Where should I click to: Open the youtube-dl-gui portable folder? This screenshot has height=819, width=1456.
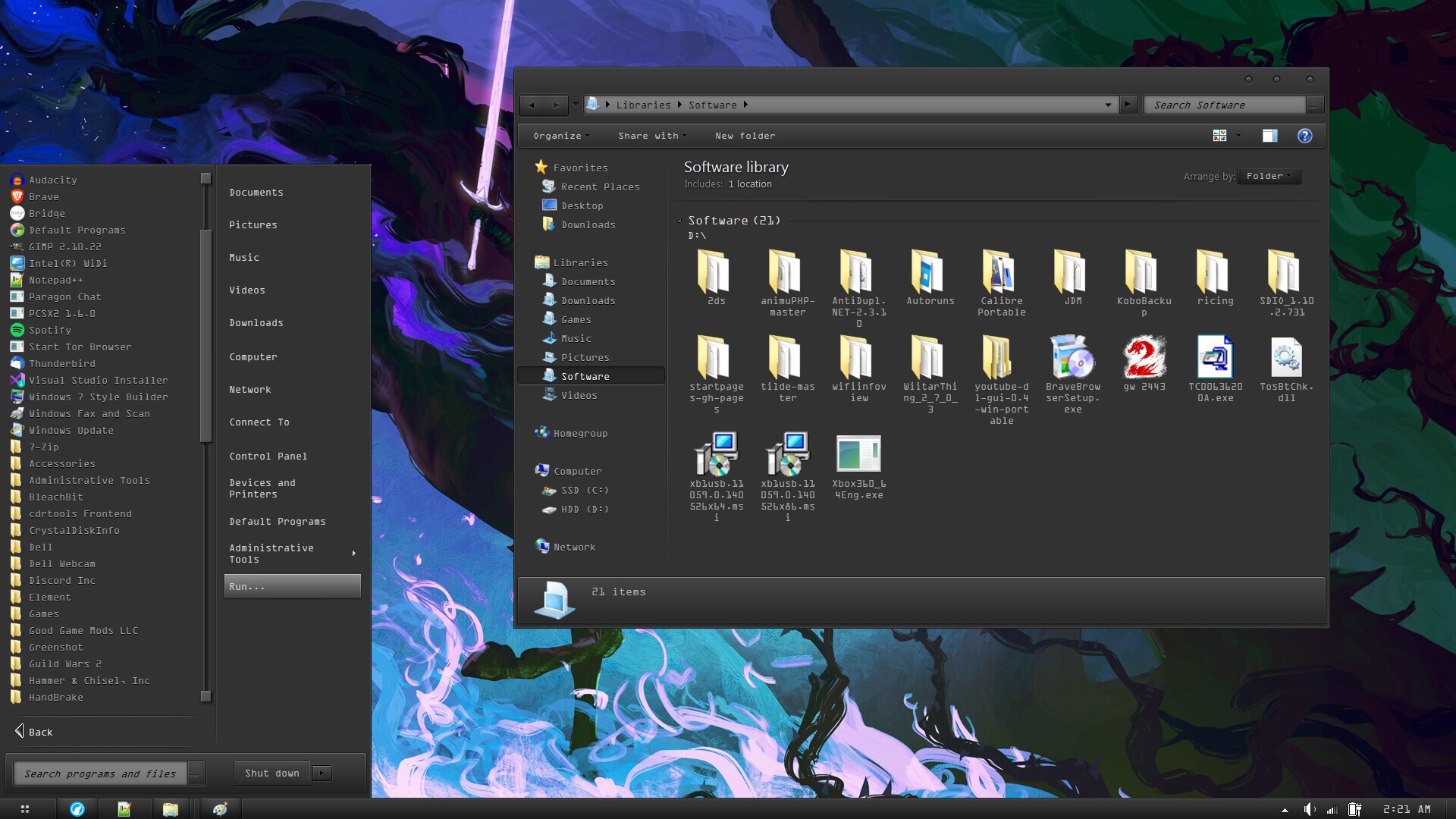1001,379
